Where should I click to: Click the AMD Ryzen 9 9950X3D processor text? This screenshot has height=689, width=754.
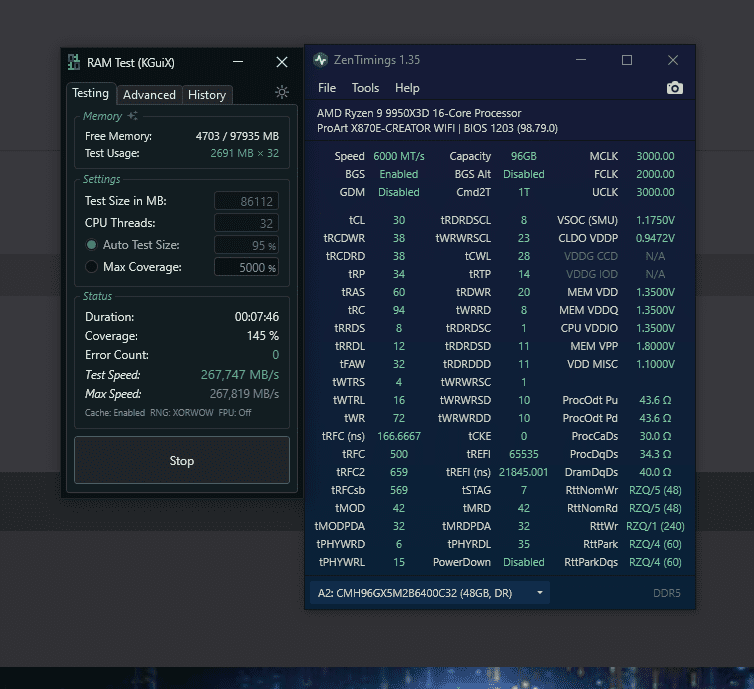(x=419, y=113)
